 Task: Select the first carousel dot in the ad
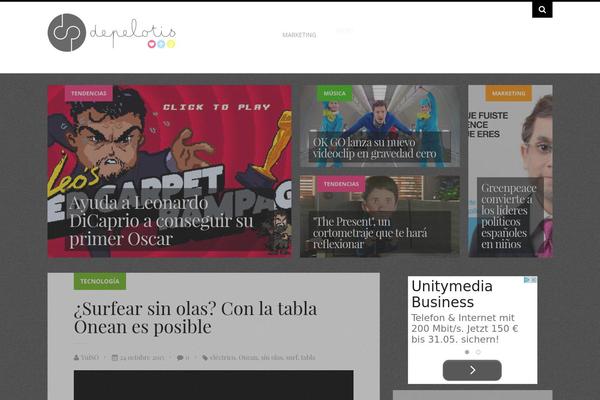click(467, 352)
